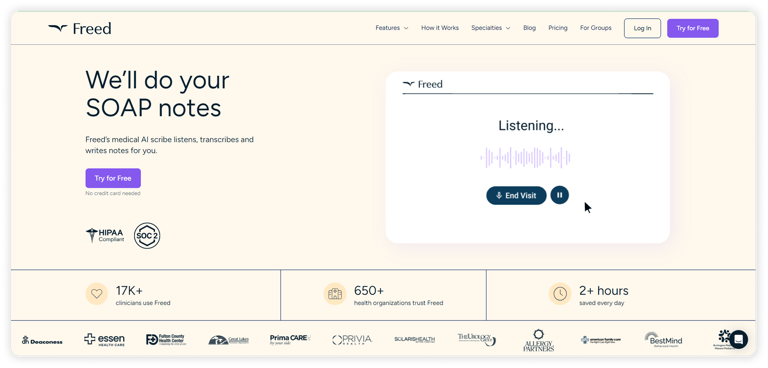Expand the Specialties dropdown menu
The image size is (768, 368).
point(490,28)
